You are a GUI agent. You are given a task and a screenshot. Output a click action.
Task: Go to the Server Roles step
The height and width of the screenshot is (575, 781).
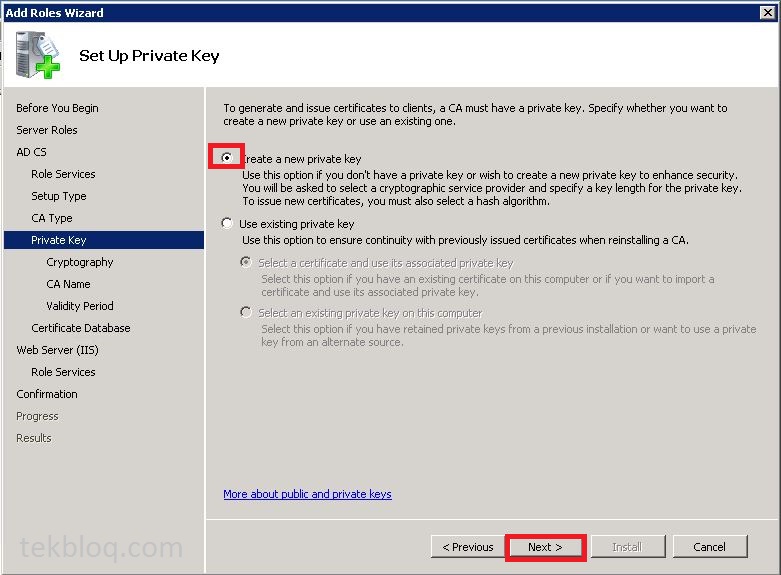click(x=47, y=130)
